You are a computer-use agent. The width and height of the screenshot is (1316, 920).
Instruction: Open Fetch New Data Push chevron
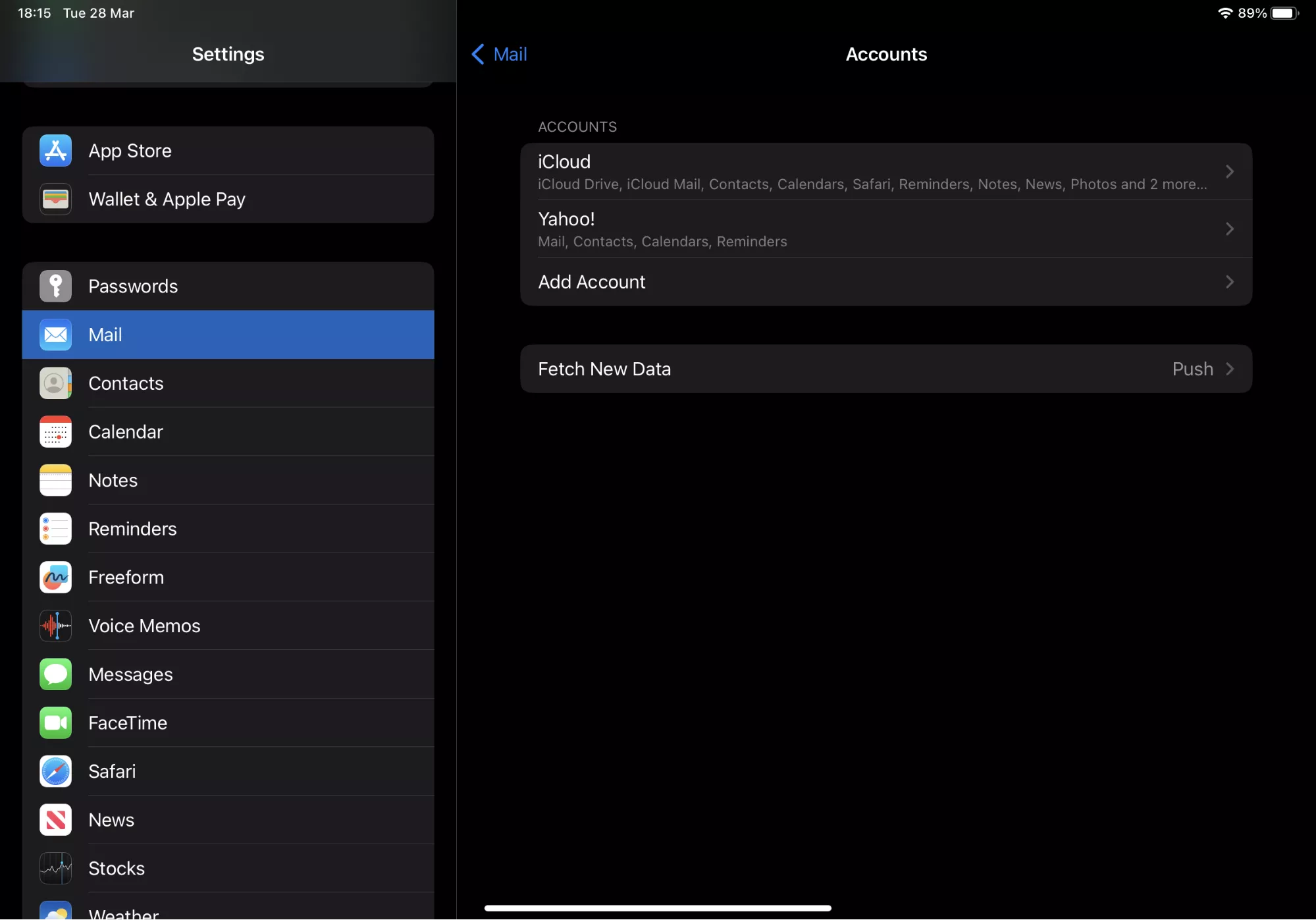click(x=1229, y=369)
